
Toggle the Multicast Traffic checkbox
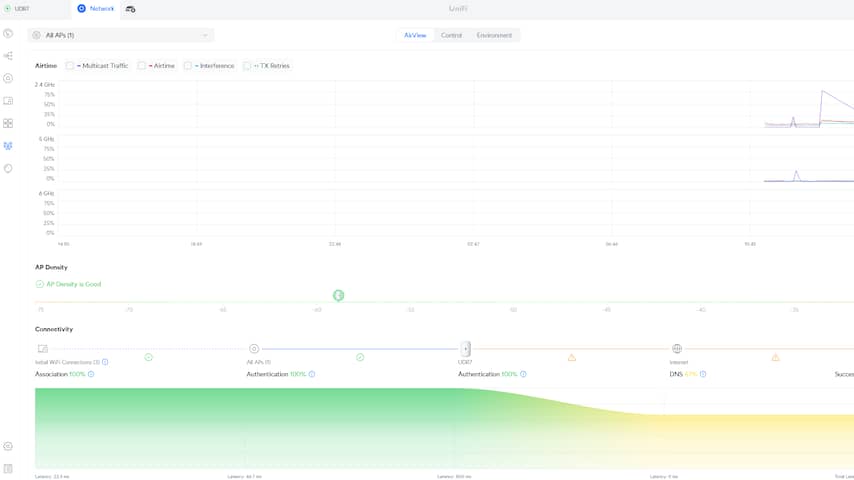[70, 66]
